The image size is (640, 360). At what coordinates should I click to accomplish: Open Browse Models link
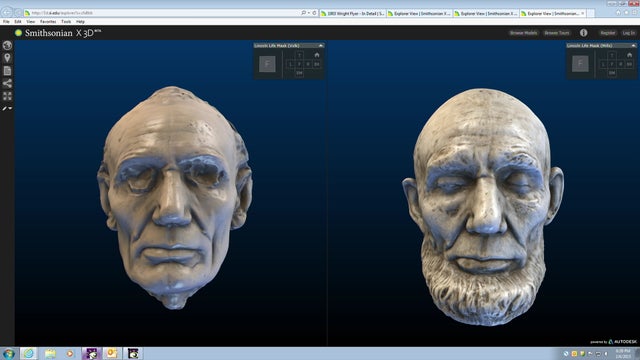523,33
